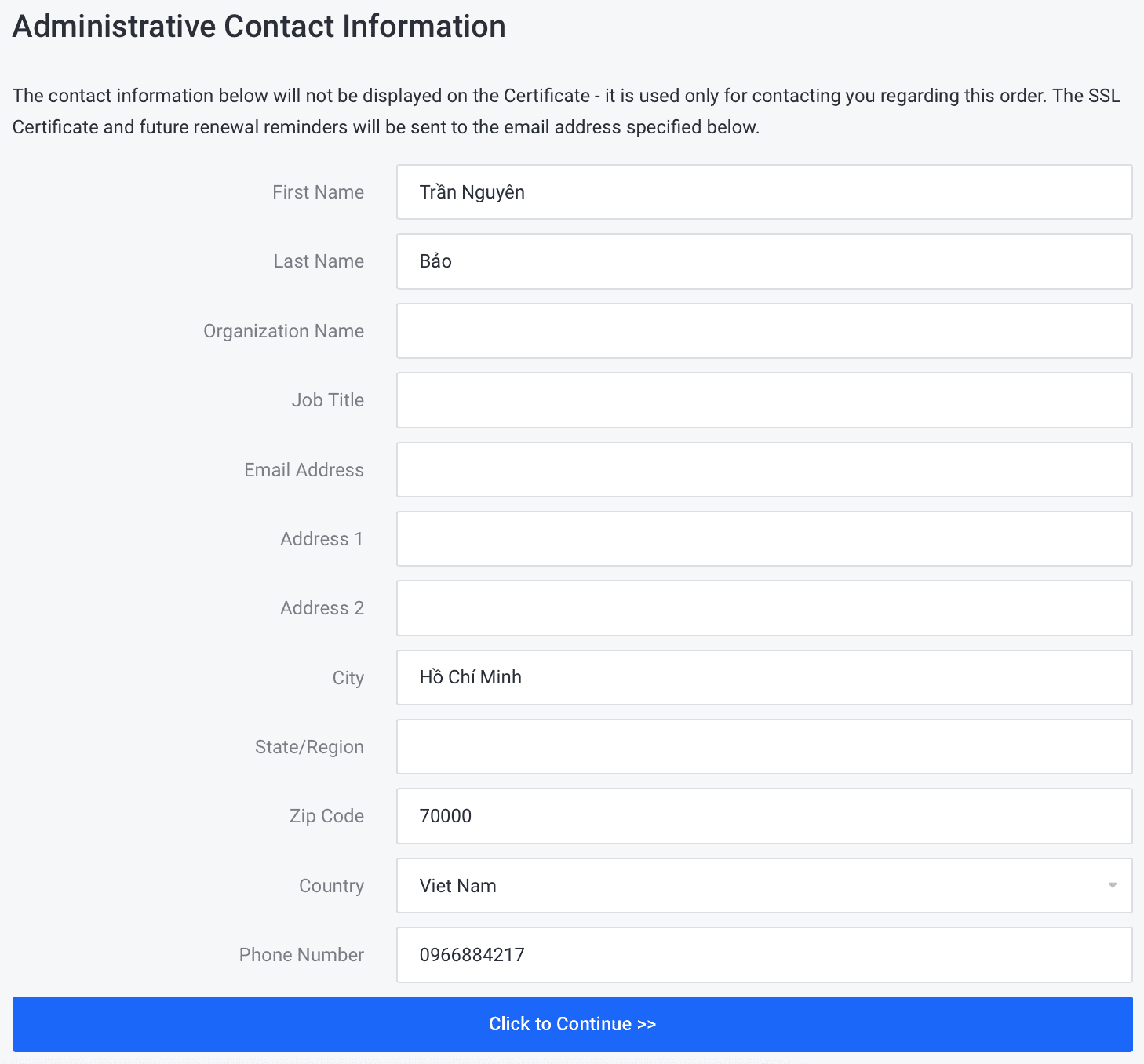Select the Phone Number input field
1144x1064 pixels.
pyautogui.click(x=763, y=955)
